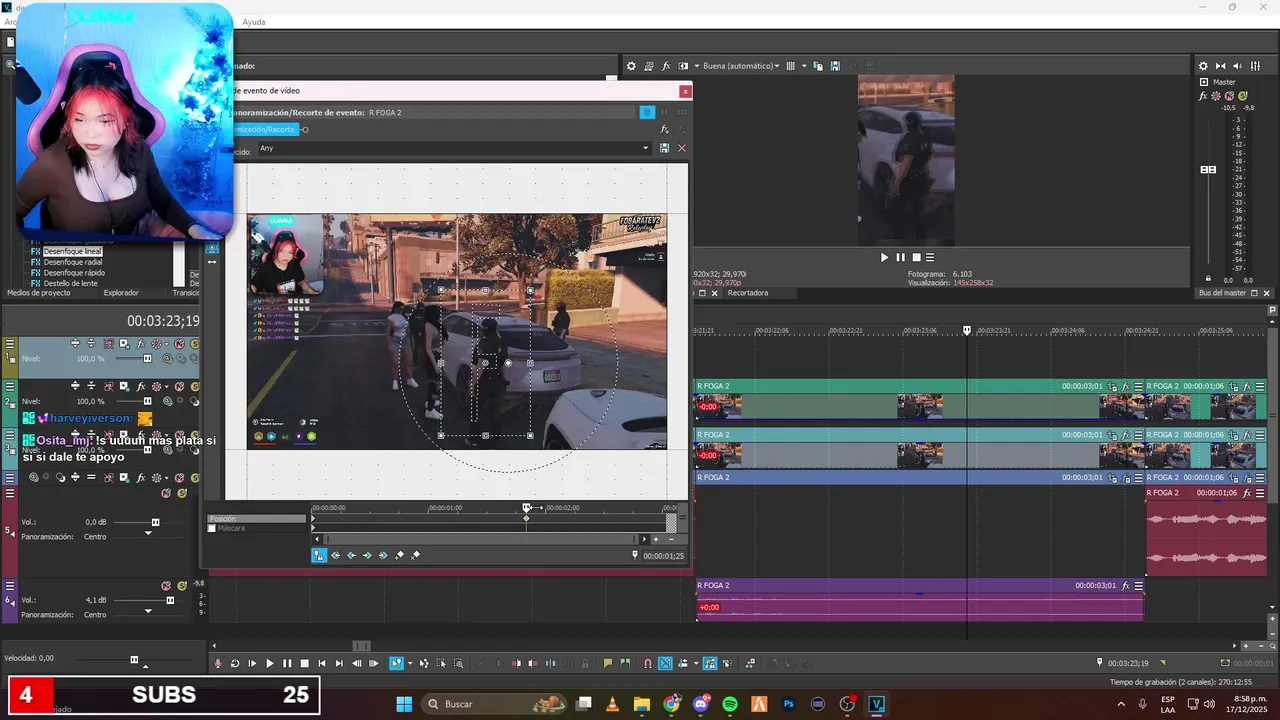Open Buena (automático) preview quality dropdown

[x=741, y=66]
